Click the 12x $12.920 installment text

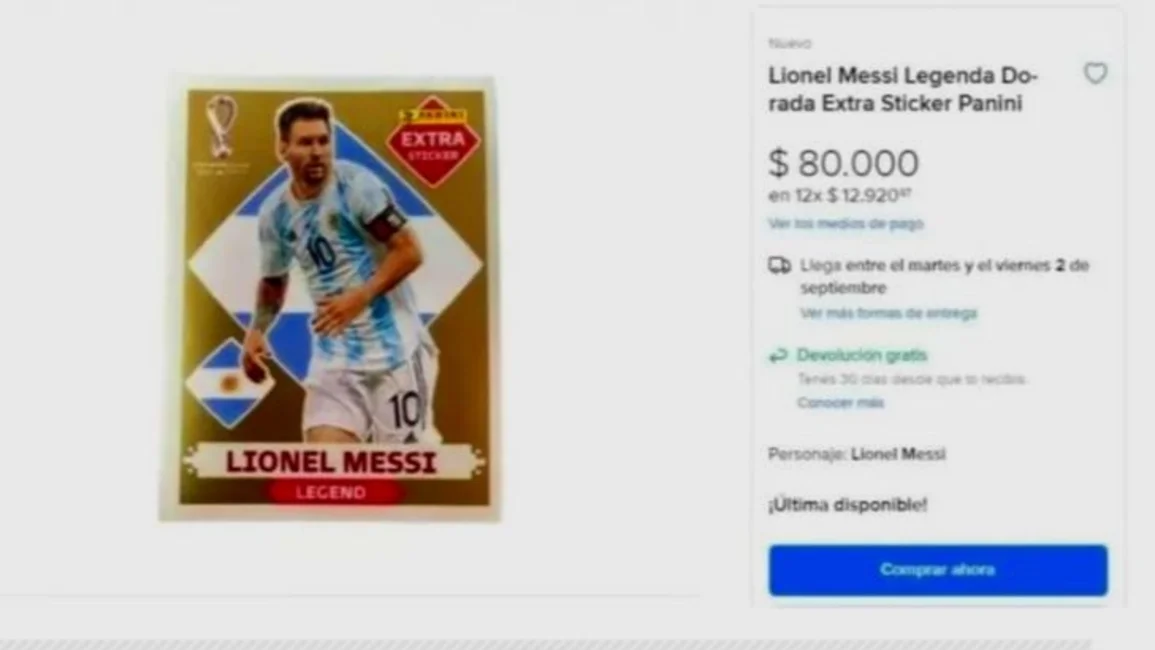tap(840, 196)
